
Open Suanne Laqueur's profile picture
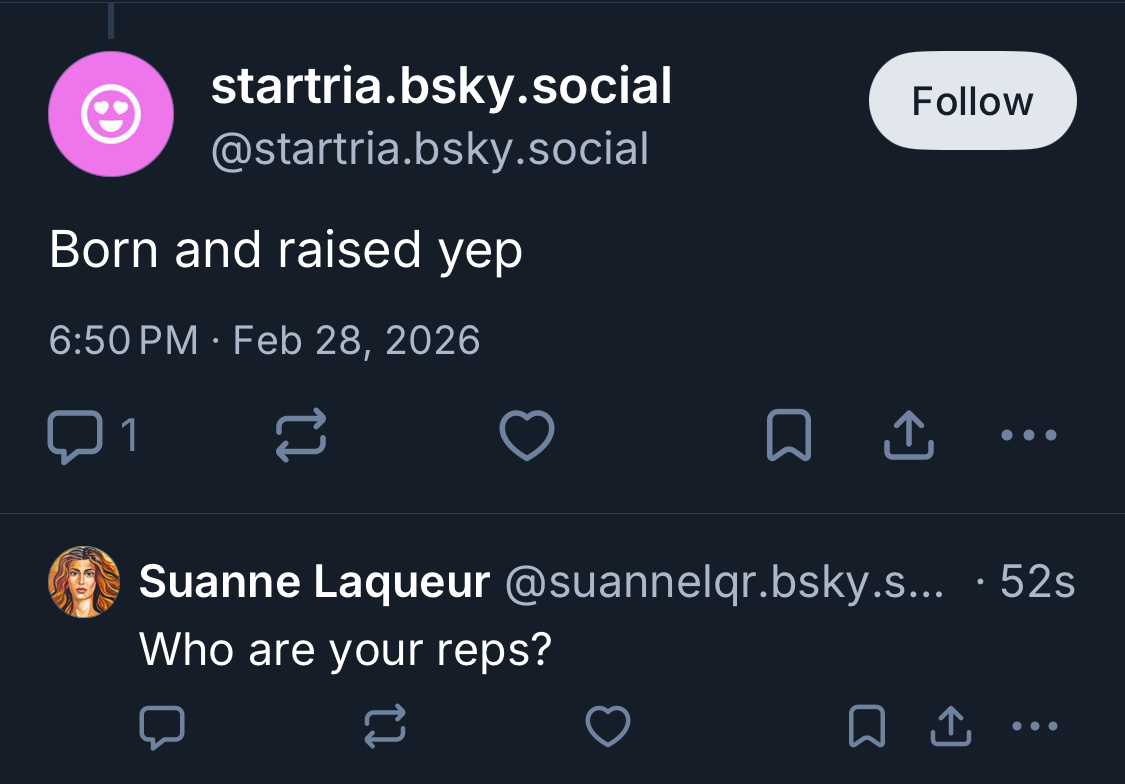(84, 582)
